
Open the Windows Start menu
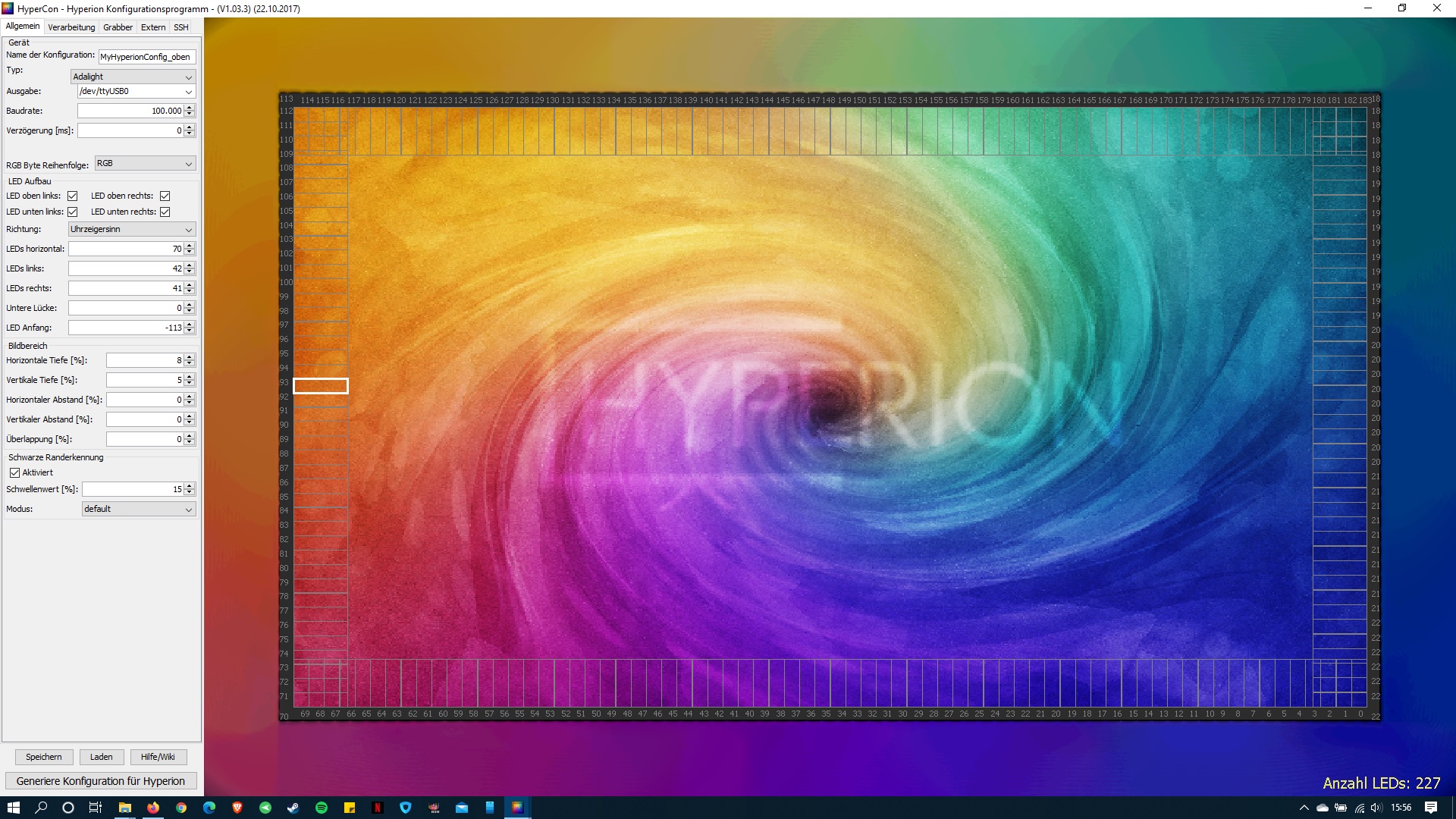coord(13,808)
